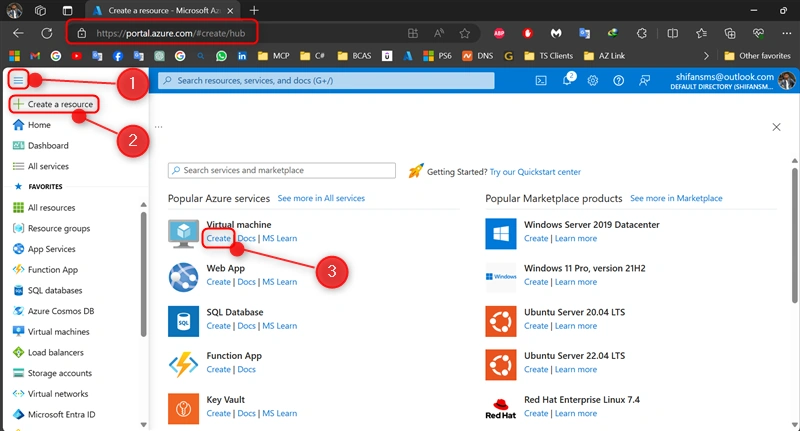Image resolution: width=800 pixels, height=431 pixels.
Task: Click Create under Function App service
Action: click(218, 369)
